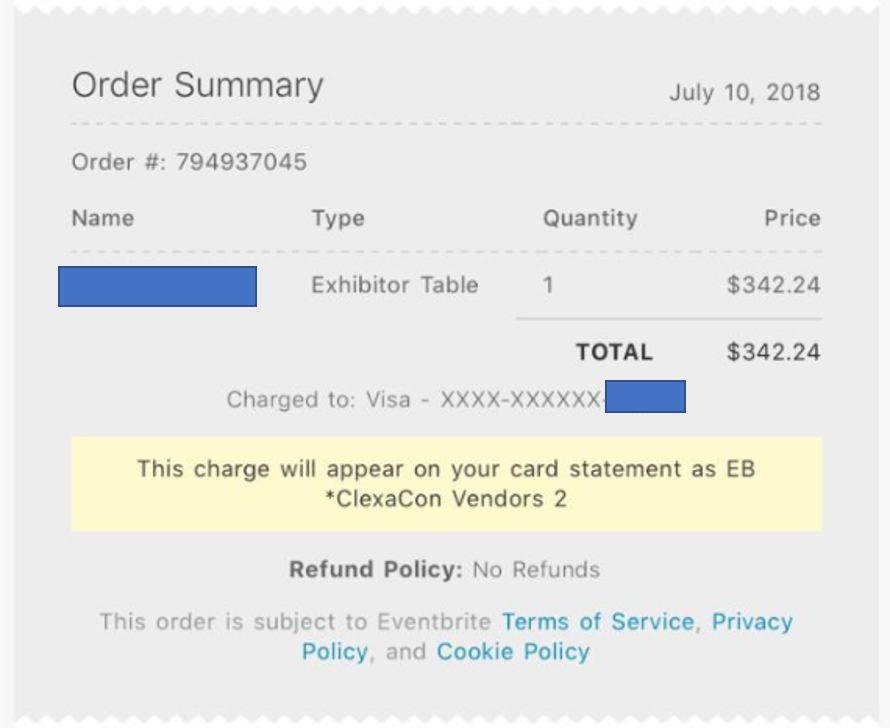Click the Order Summary heading
Image resolution: width=890 pixels, height=728 pixels.
point(197,86)
